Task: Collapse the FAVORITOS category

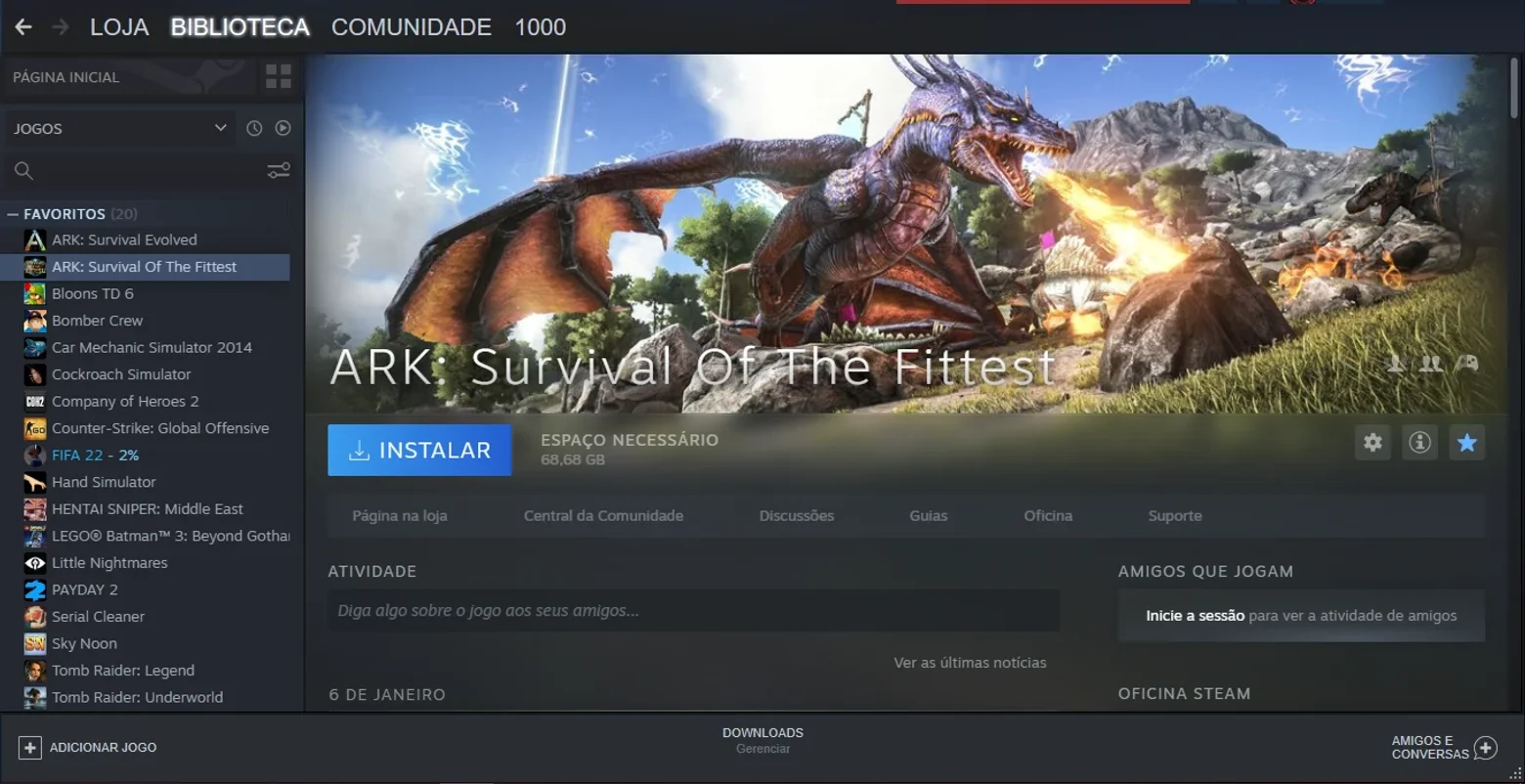Action: coord(13,214)
